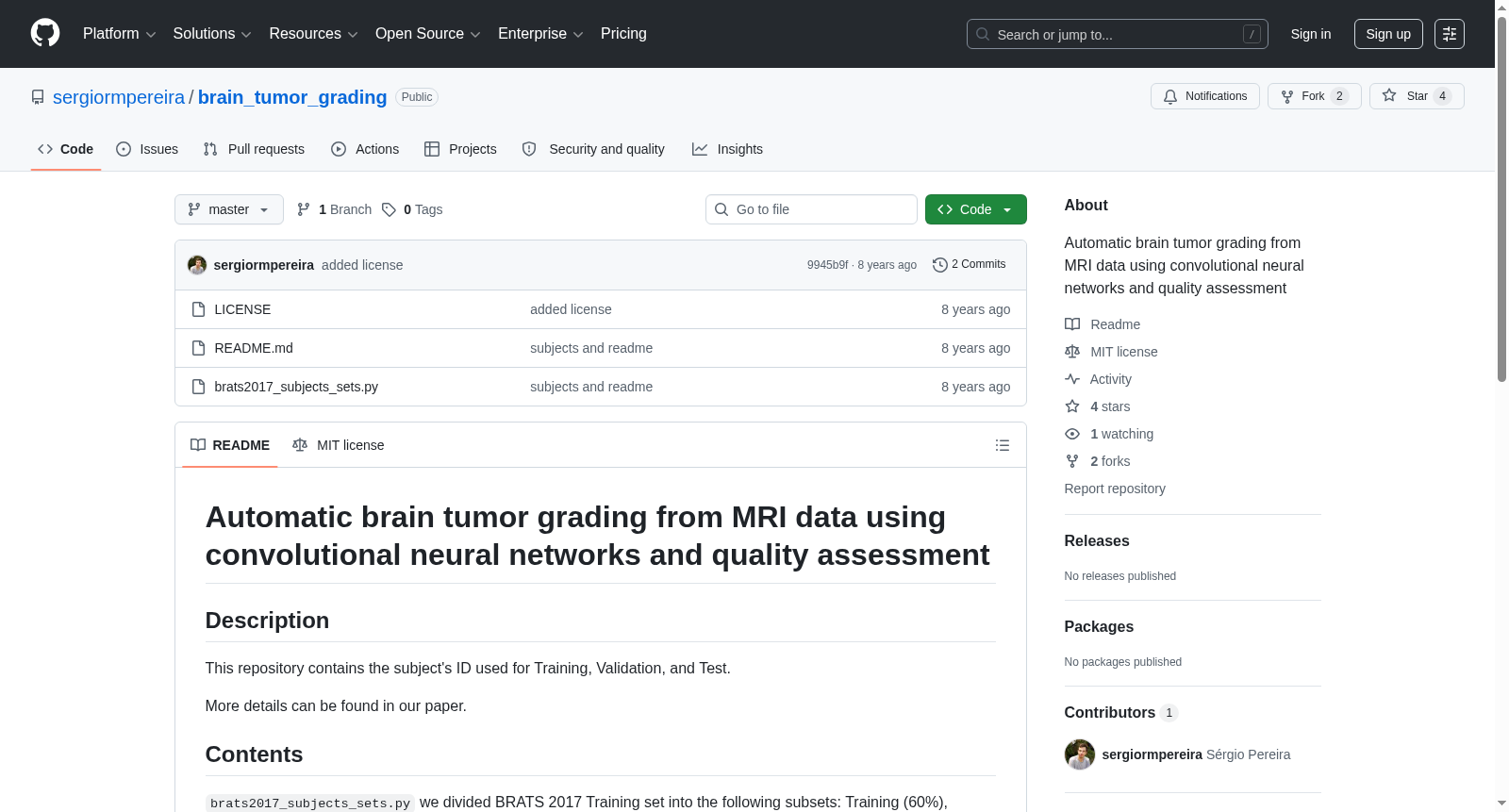Open the sergiormpereira owner link

coord(119,97)
